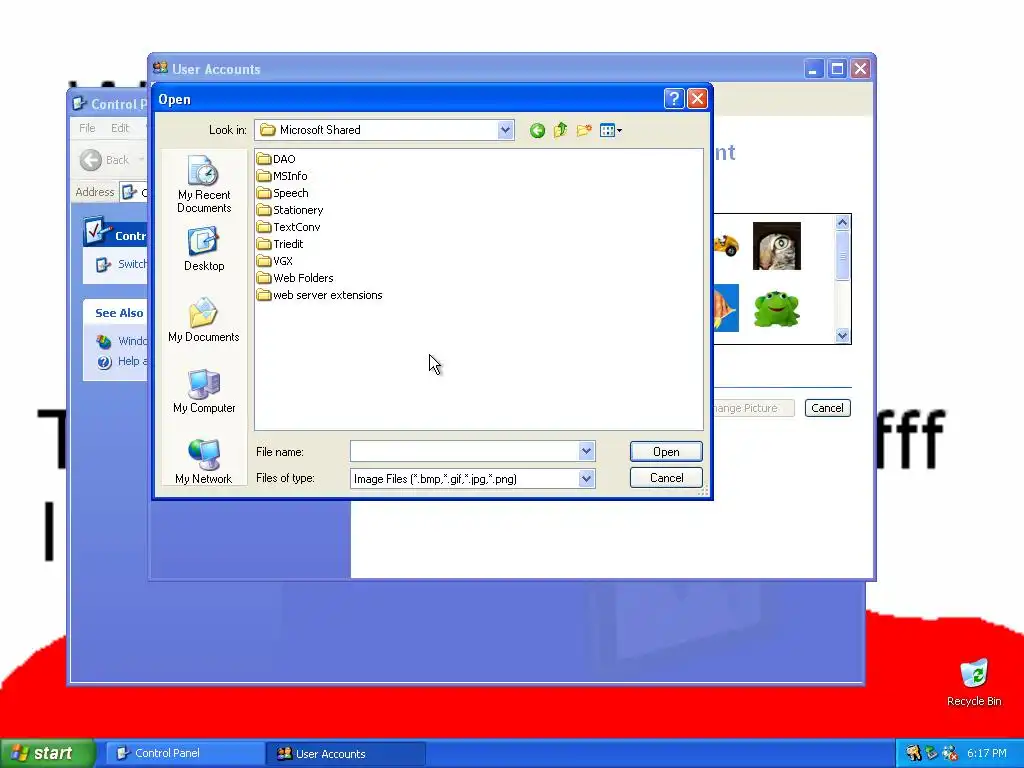The image size is (1024, 768).
Task: Select the MSInfo folder
Action: [x=282, y=176]
